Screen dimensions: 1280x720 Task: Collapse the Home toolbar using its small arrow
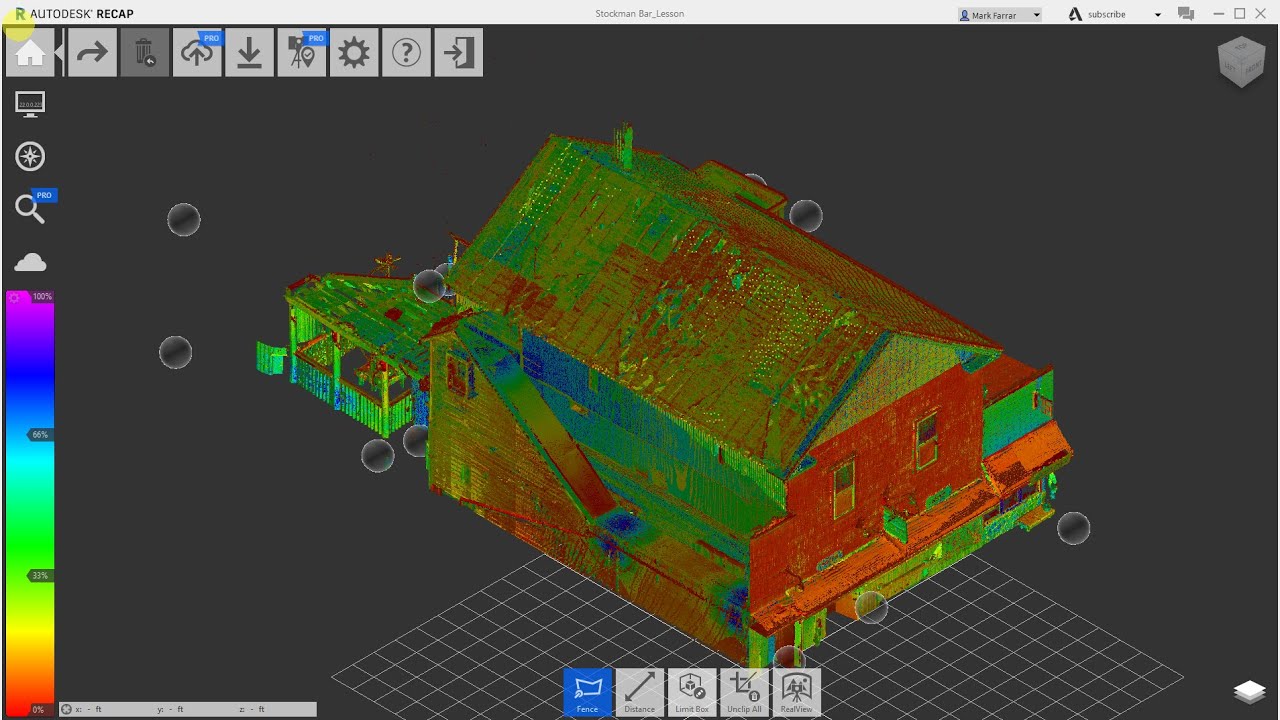60,53
